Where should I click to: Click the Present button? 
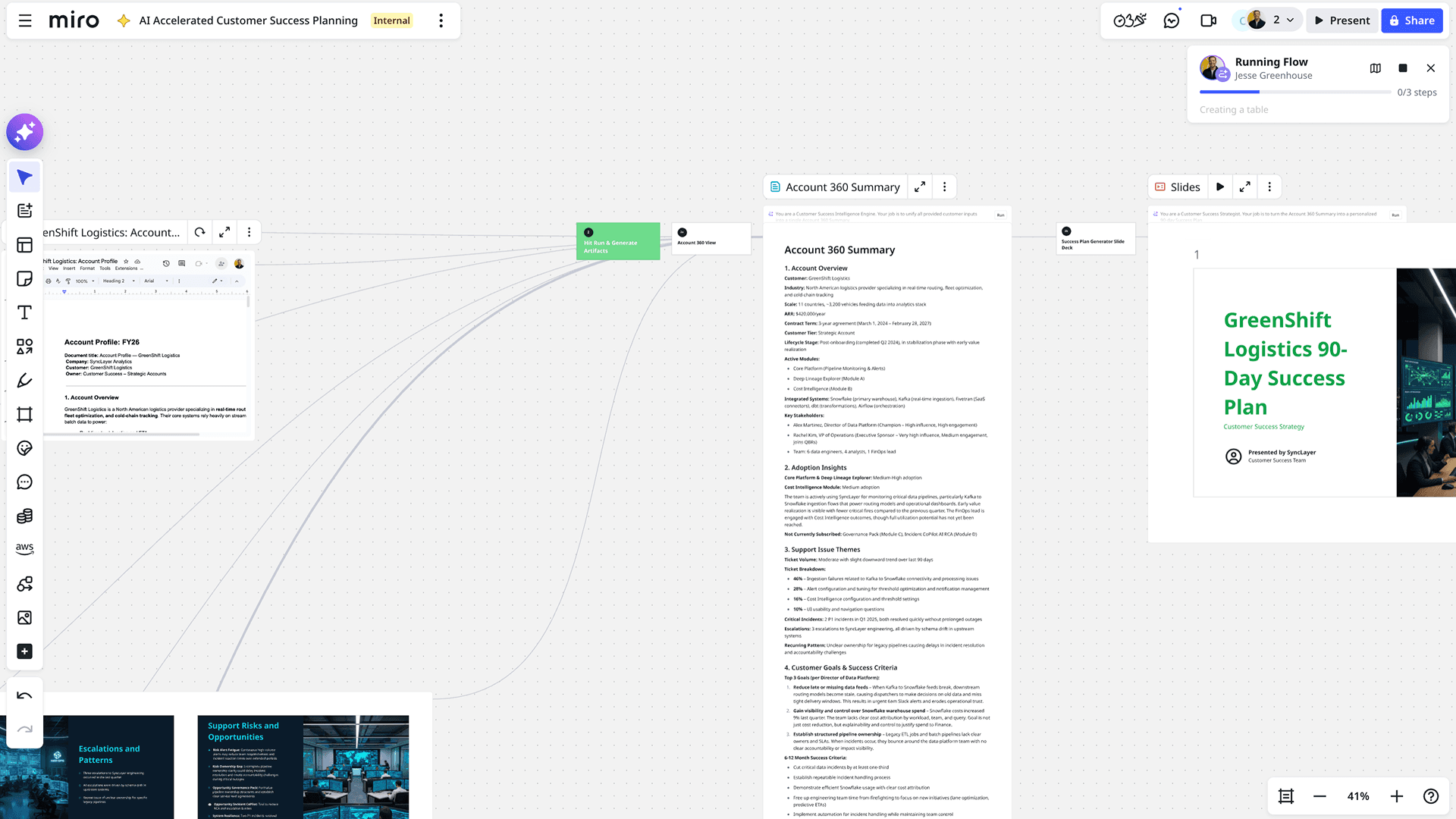[1341, 20]
